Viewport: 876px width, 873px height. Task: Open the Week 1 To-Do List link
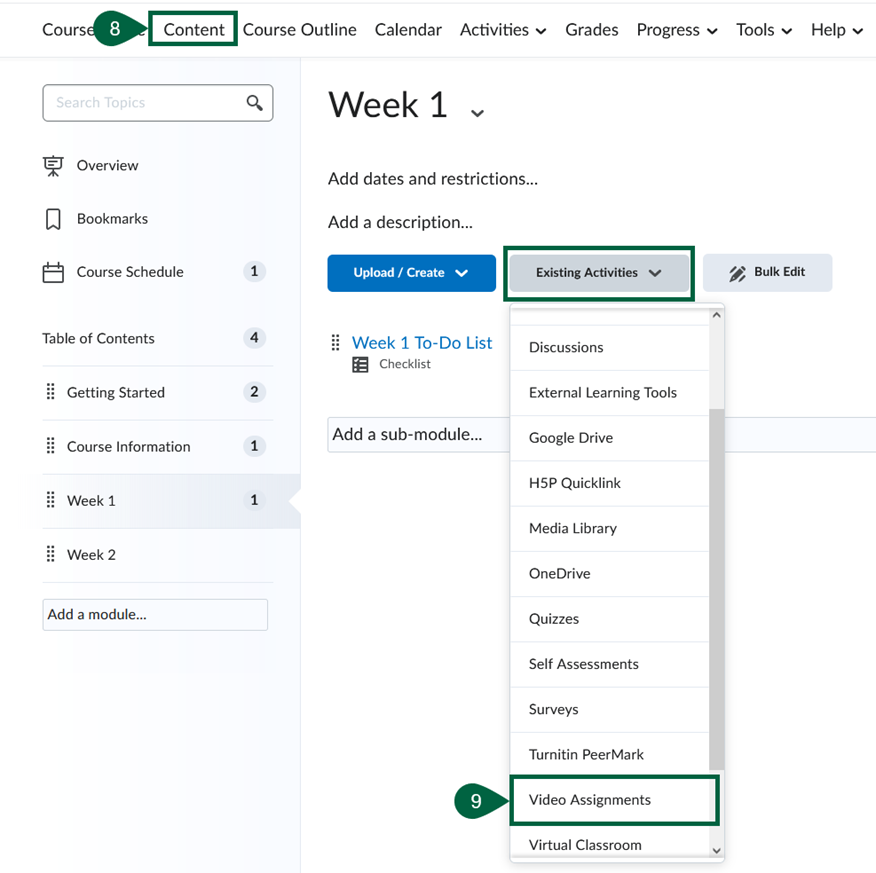pyautogui.click(x=422, y=343)
